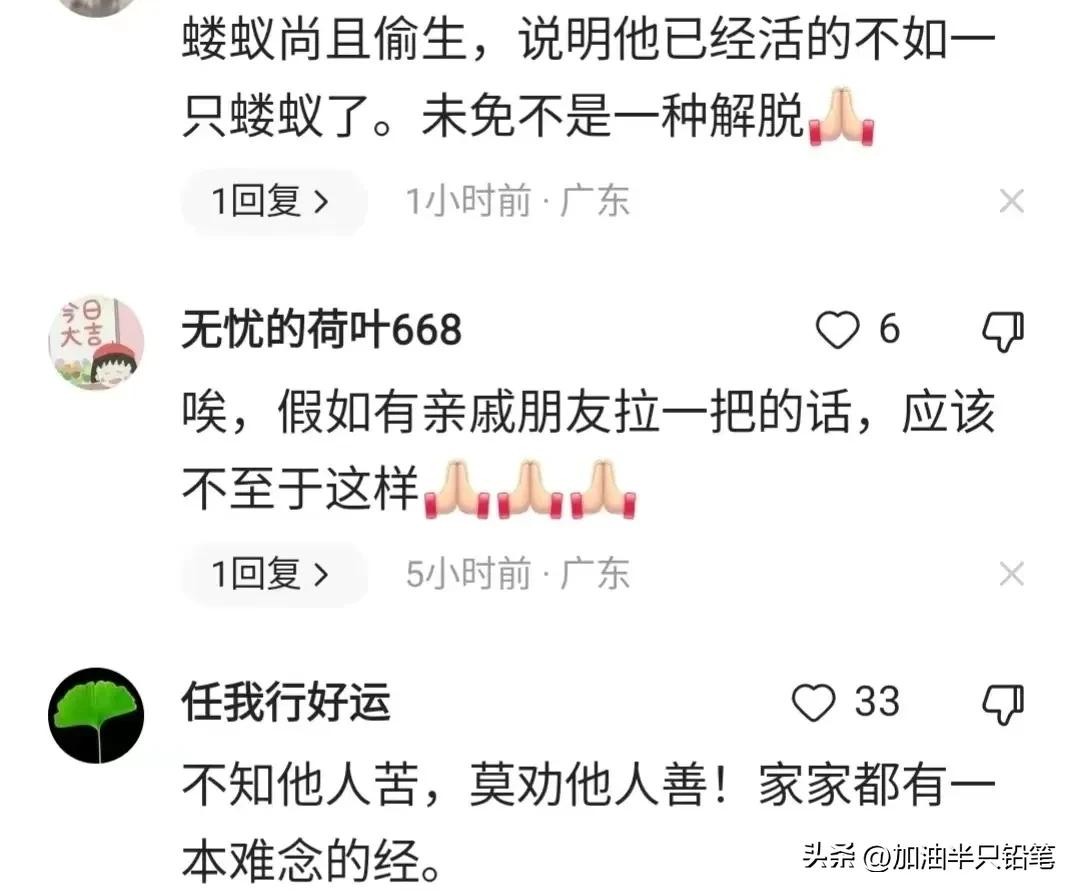Tap the like count 6

[889, 329]
